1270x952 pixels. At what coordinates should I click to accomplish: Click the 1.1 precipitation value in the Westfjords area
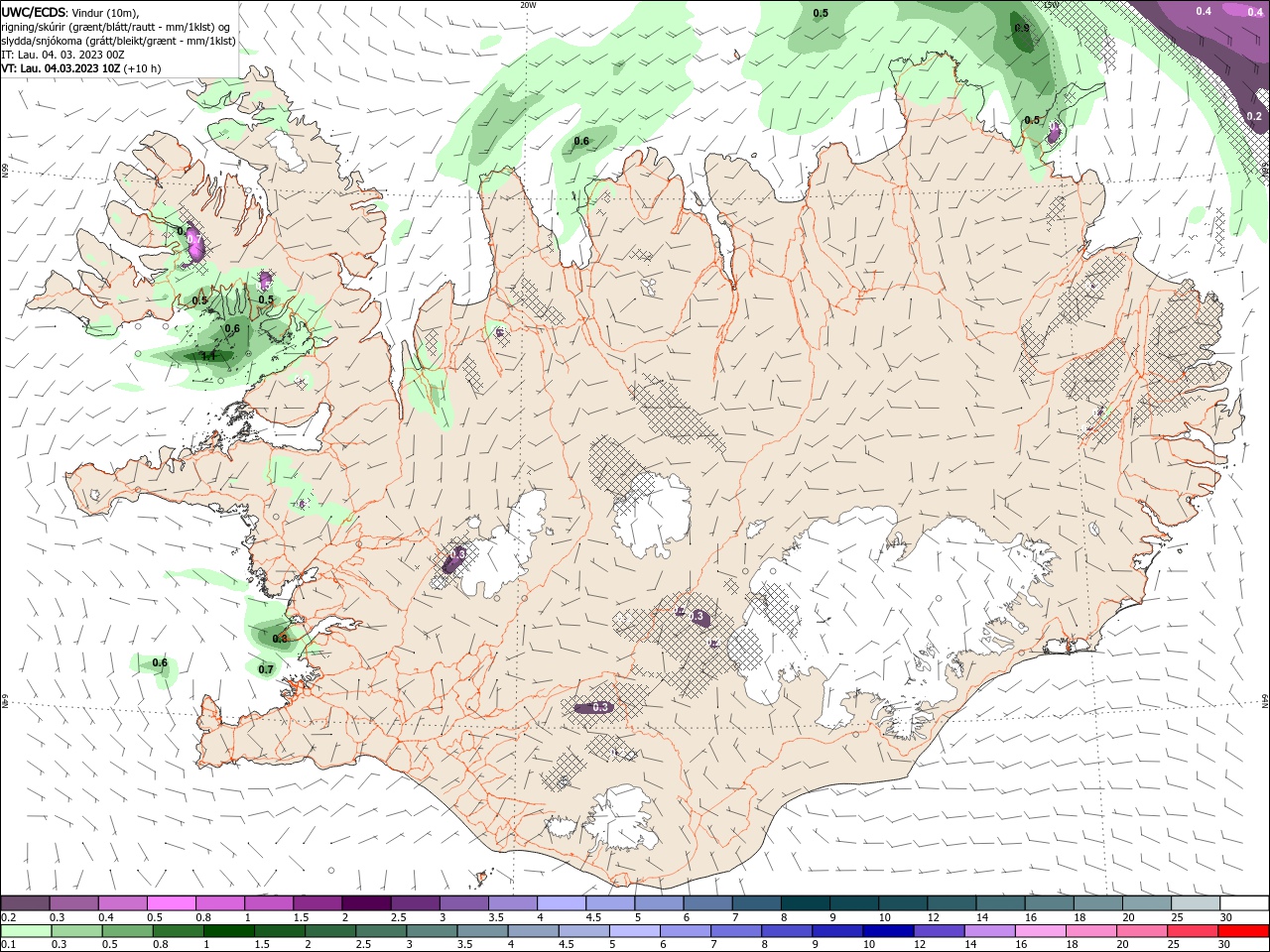(x=208, y=355)
